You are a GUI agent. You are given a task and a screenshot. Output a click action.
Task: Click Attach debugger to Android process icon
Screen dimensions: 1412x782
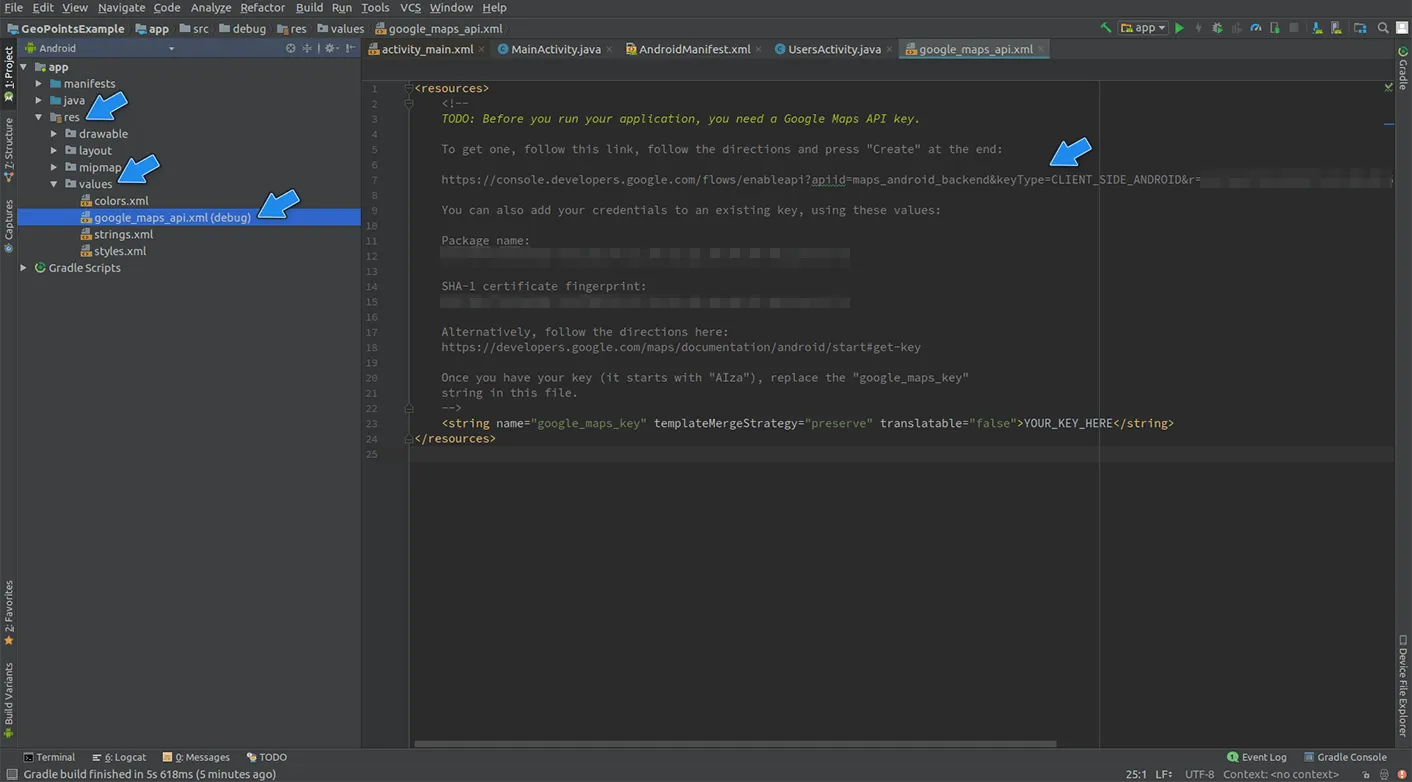1275,28
